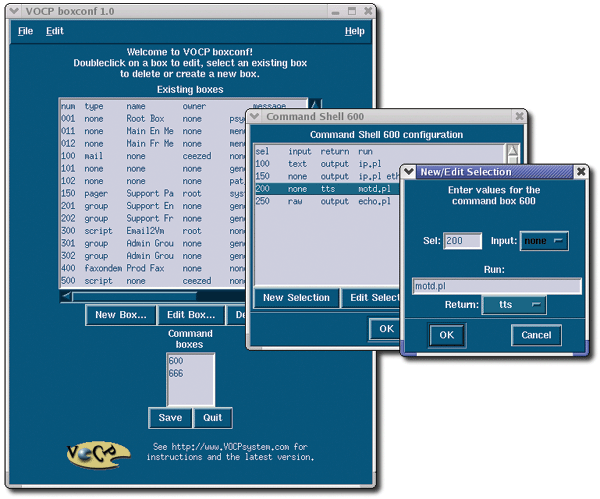This screenshot has width=600, height=499.
Task: Click the New Selection button
Action: tap(295, 297)
